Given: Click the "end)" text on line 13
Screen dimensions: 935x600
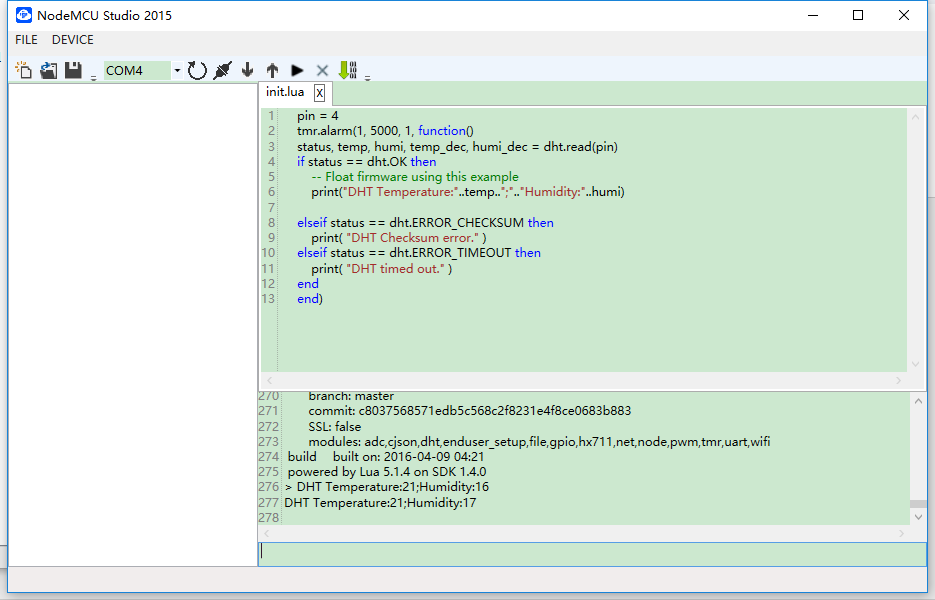Looking at the screenshot, I should tap(310, 299).
